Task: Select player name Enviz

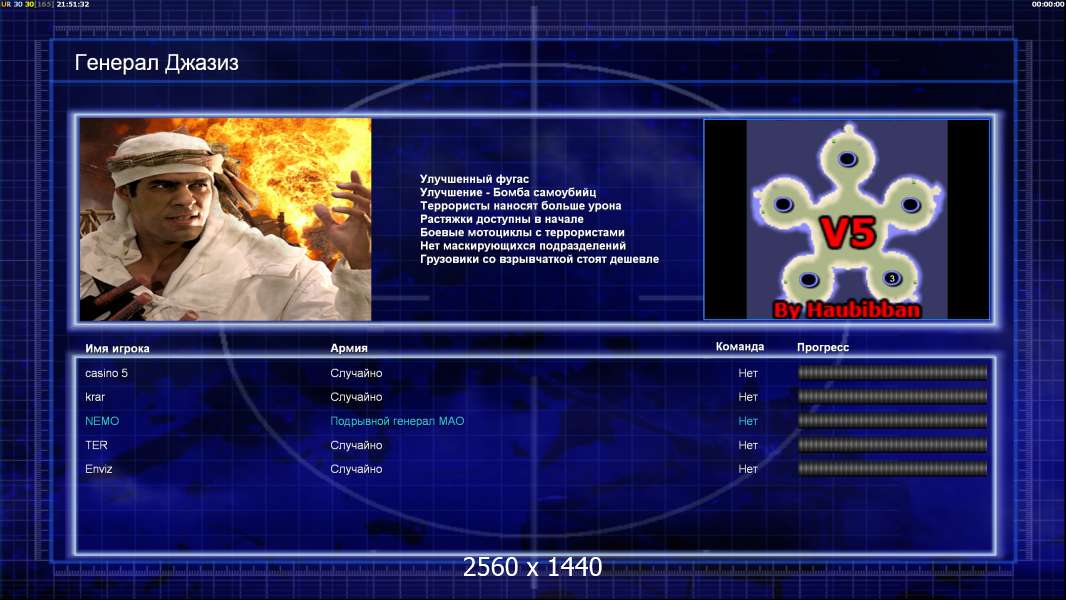Action: [x=99, y=469]
